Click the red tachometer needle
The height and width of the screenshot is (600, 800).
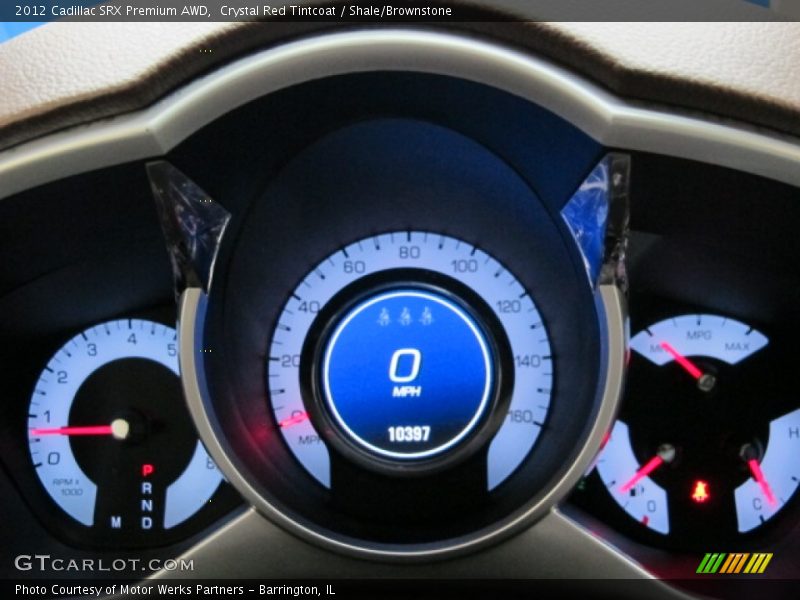(x=71, y=431)
